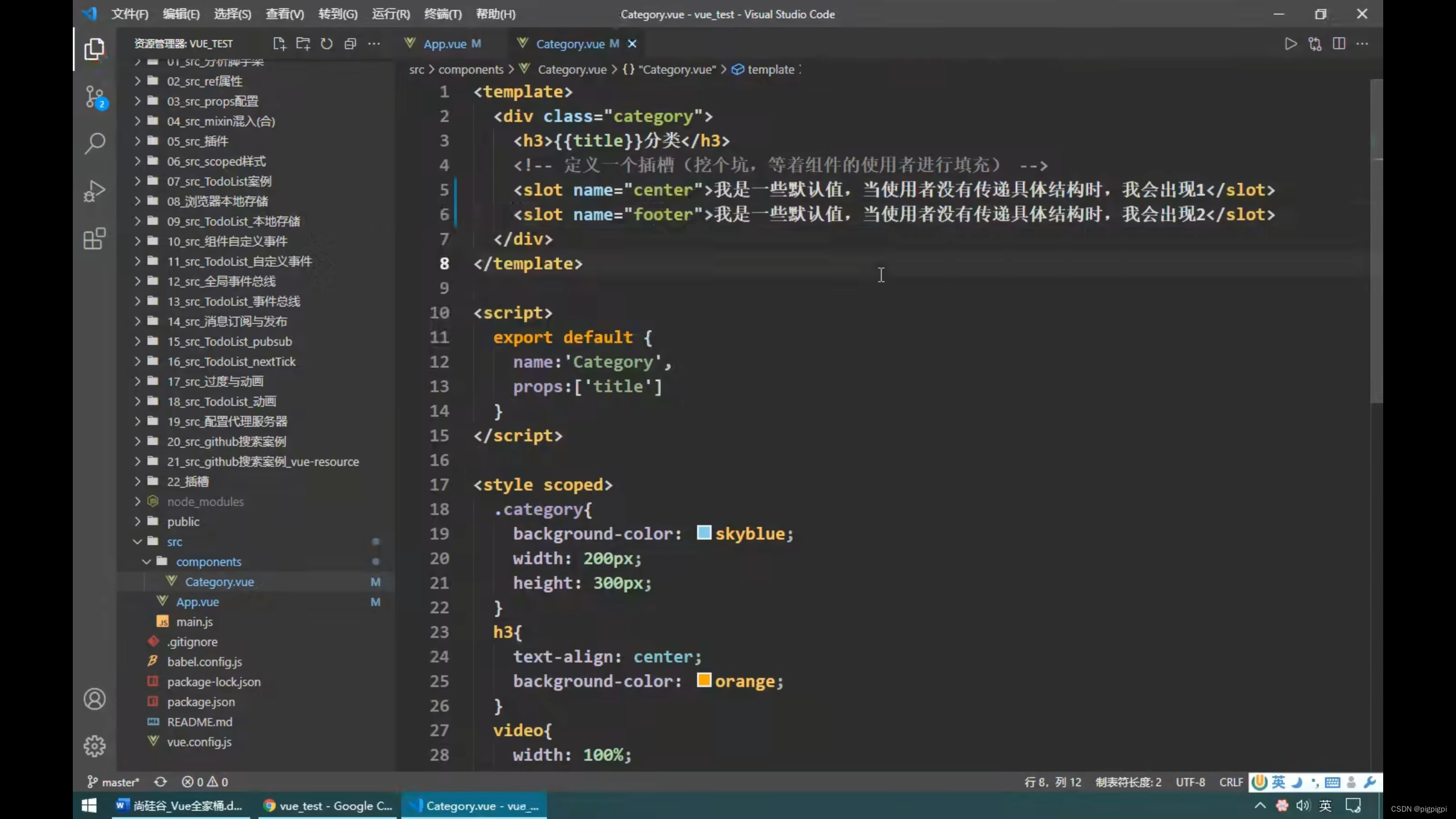Open README.md in the file tree

click(x=255, y=722)
